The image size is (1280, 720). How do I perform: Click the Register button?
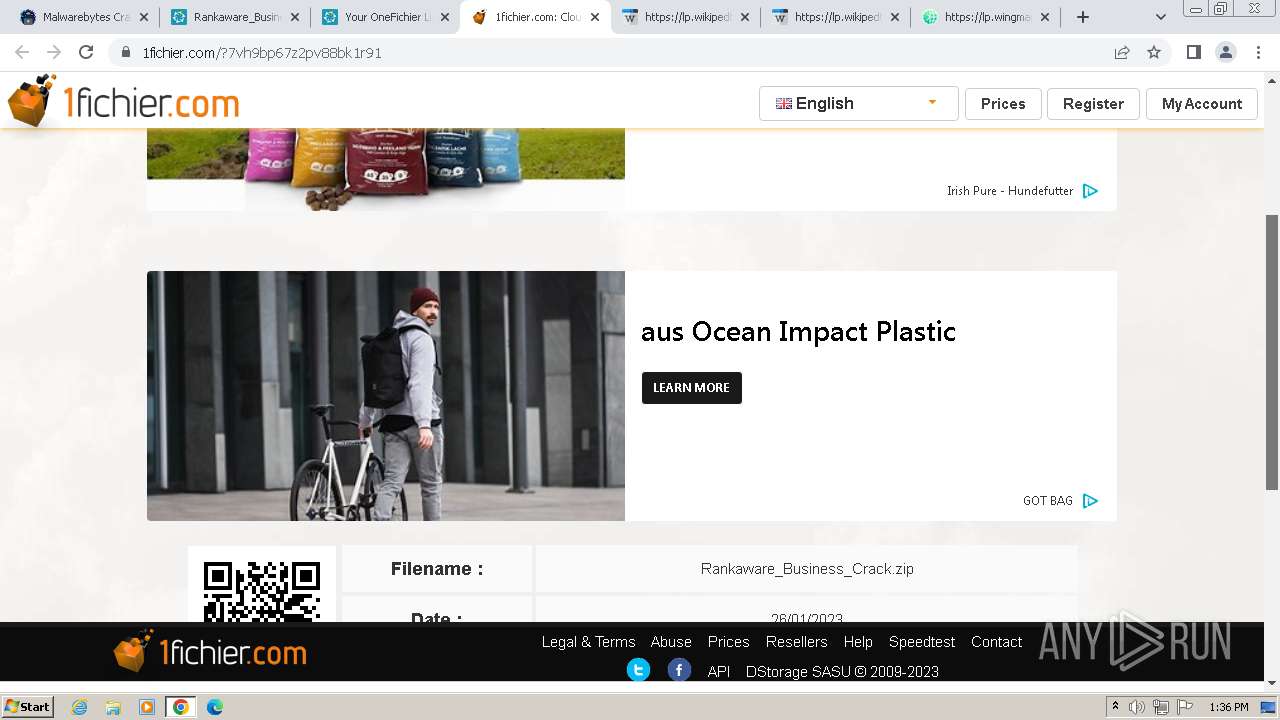1093,104
